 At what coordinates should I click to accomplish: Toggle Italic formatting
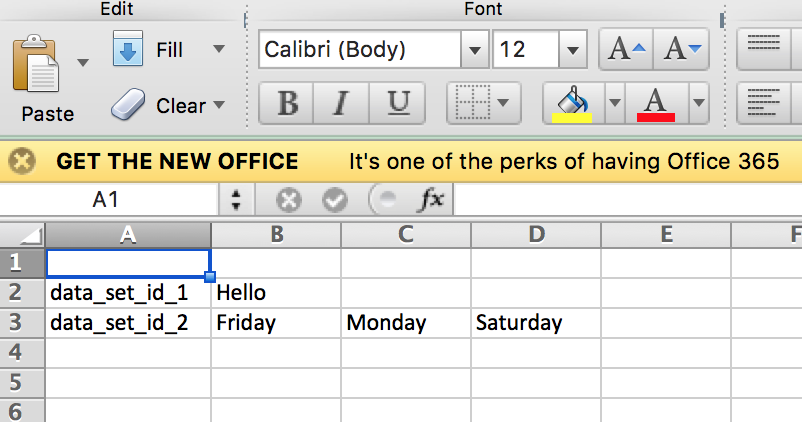[343, 102]
